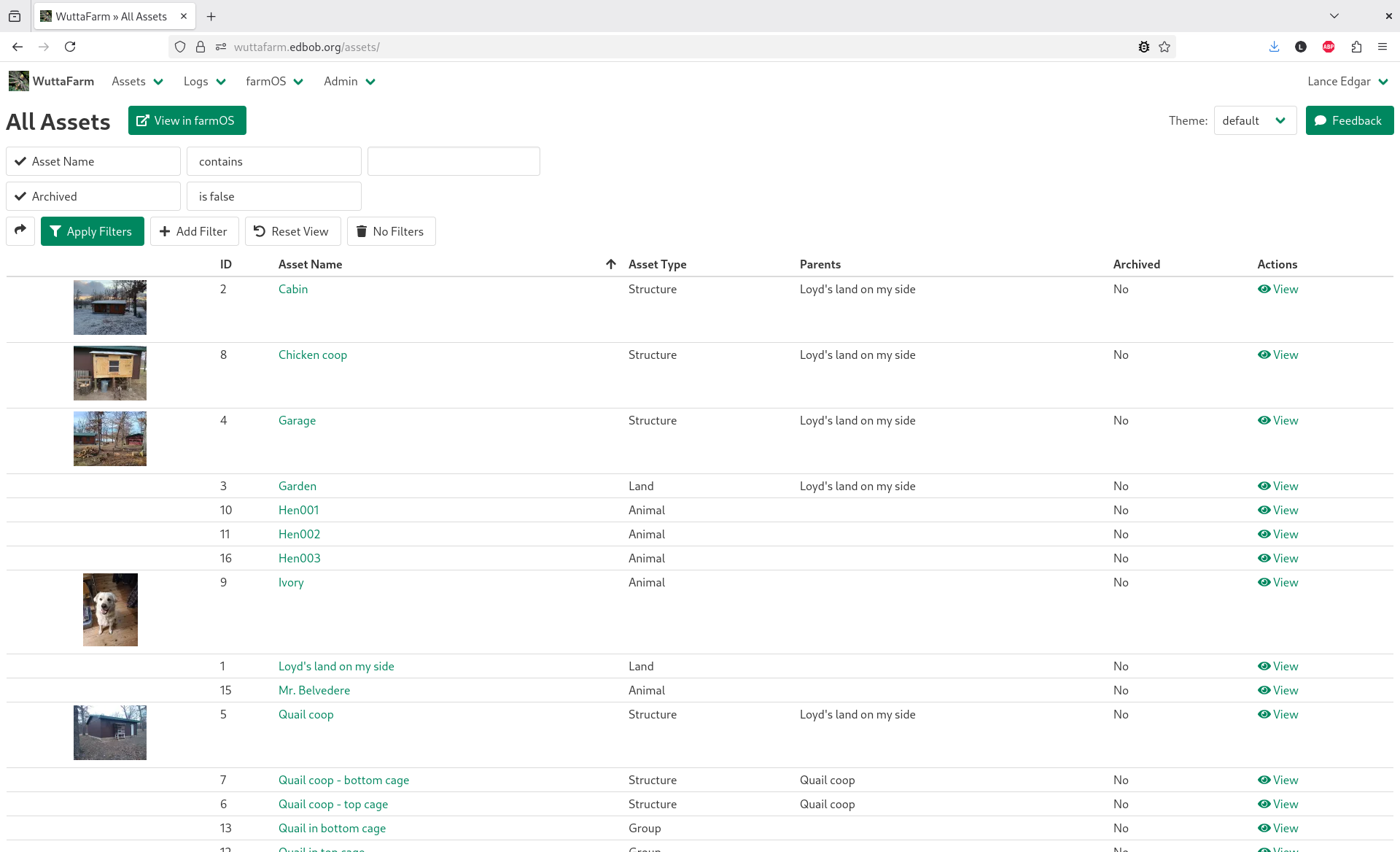
Task: Open the browser Downloads panel
Action: 1274,46
